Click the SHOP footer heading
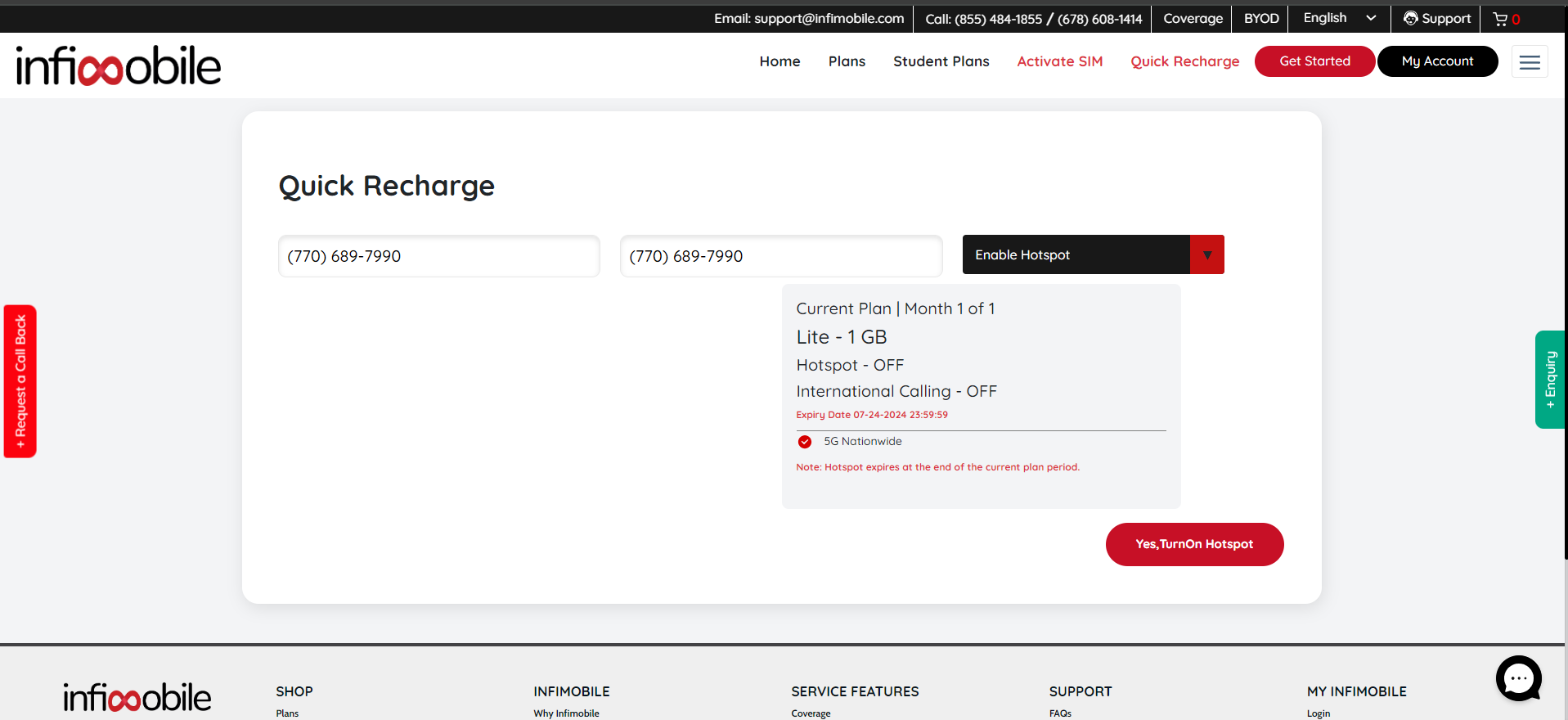Viewport: 1568px width, 720px height. tap(294, 691)
